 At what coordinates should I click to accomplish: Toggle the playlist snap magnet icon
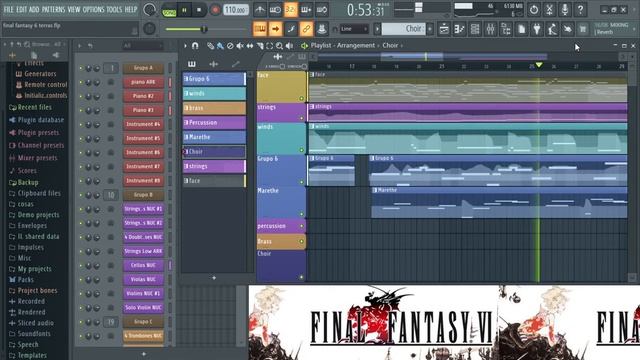195,46
